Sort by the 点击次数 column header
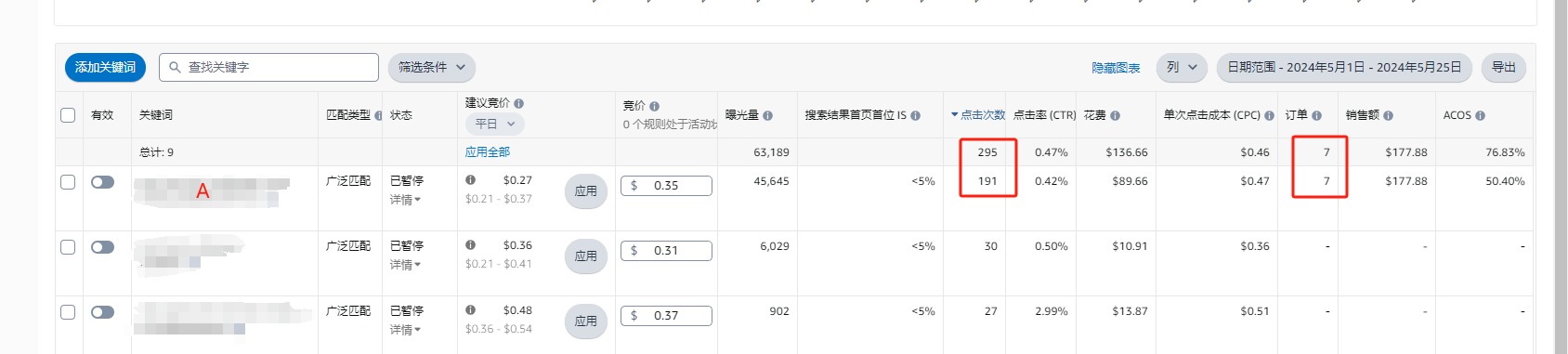The height and width of the screenshot is (354, 1568). pos(979,115)
